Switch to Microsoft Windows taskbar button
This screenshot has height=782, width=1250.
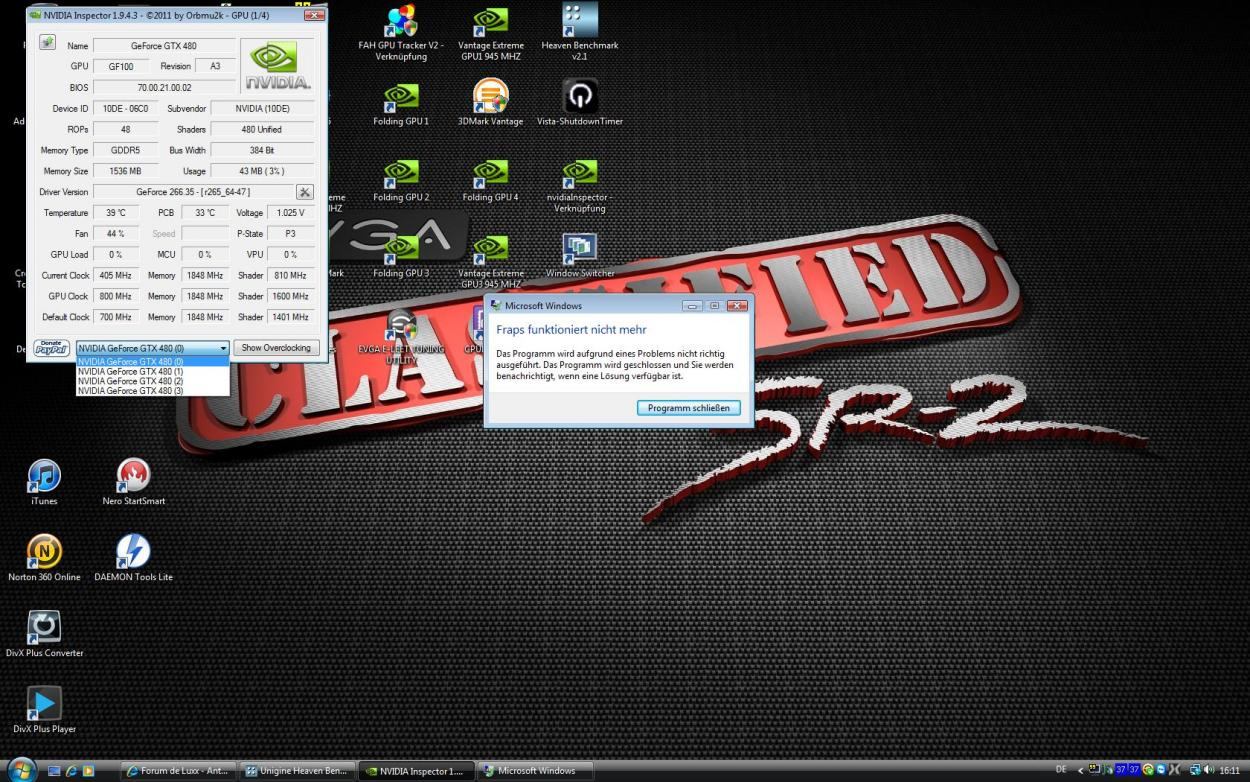(x=535, y=771)
